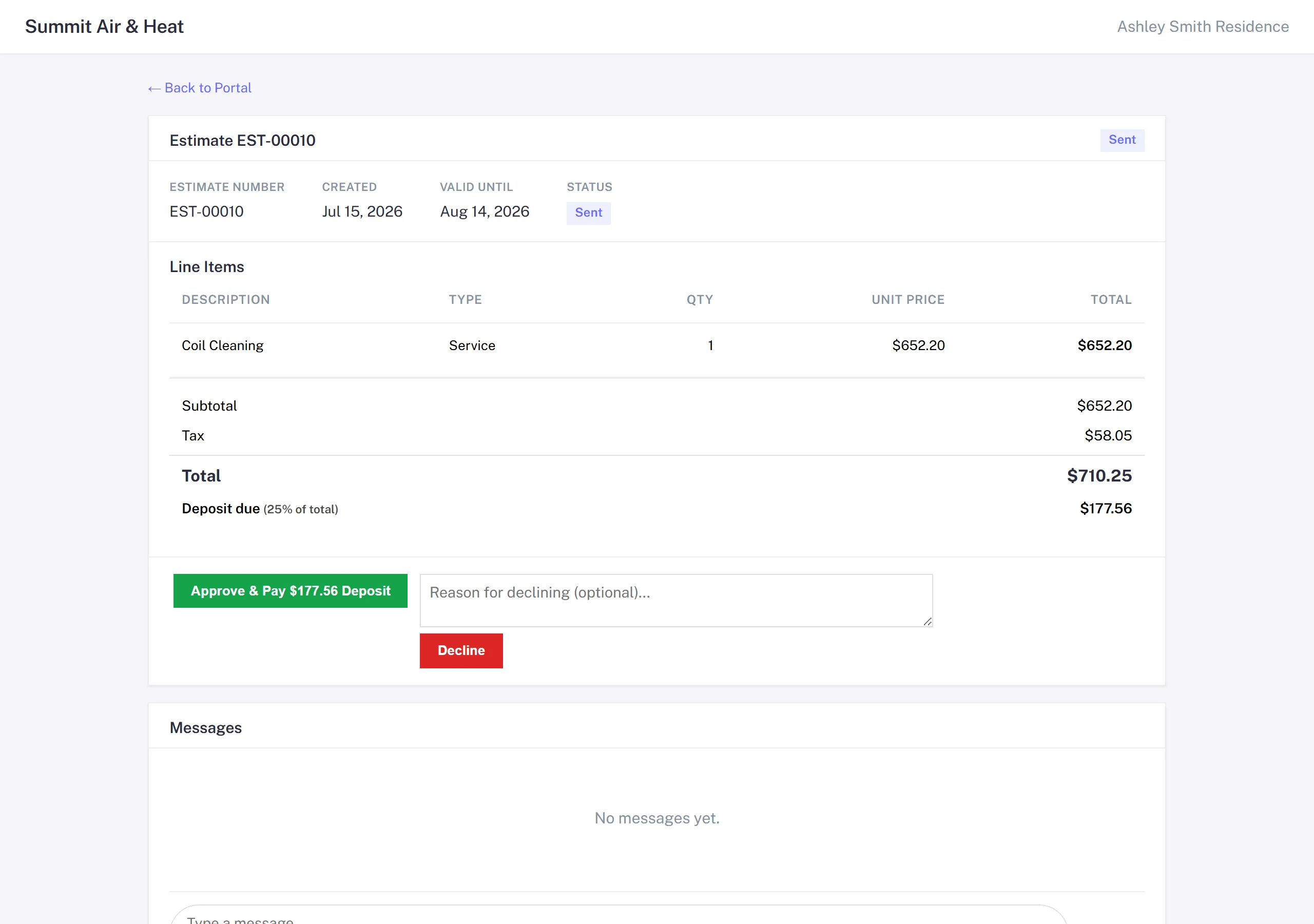Click the red Decline button

click(x=461, y=650)
